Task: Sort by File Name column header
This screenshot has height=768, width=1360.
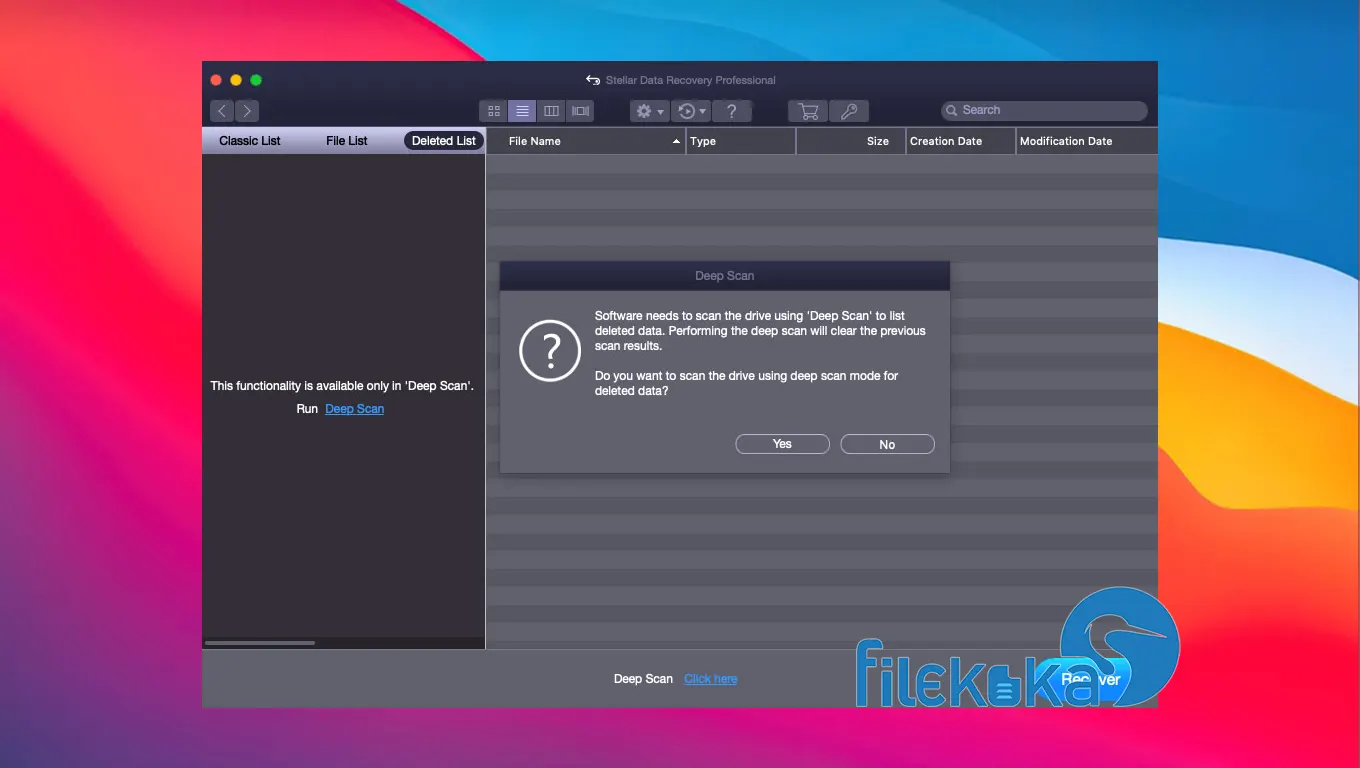Action: point(586,141)
